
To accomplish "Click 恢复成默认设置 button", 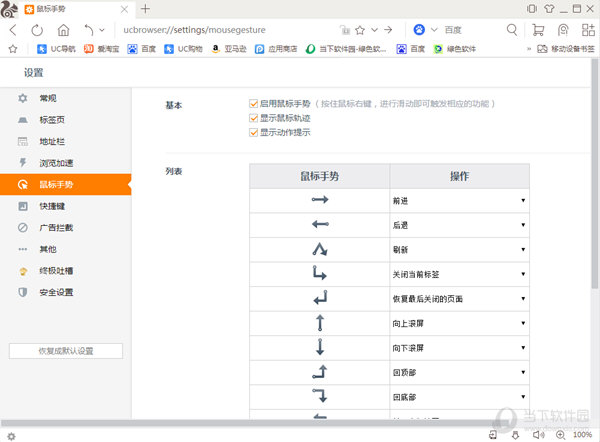I will pyautogui.click(x=66, y=351).
